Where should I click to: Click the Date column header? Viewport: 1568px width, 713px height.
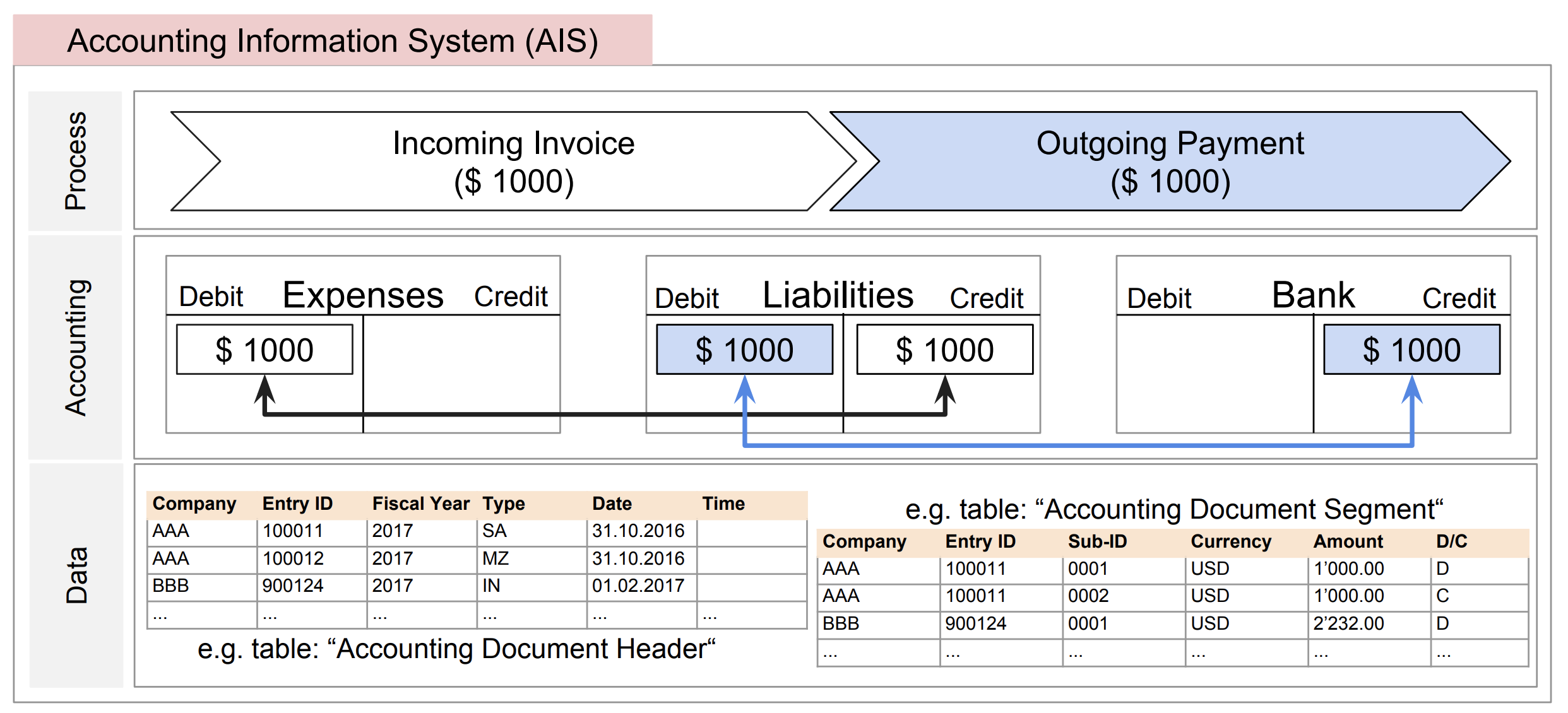(x=612, y=504)
